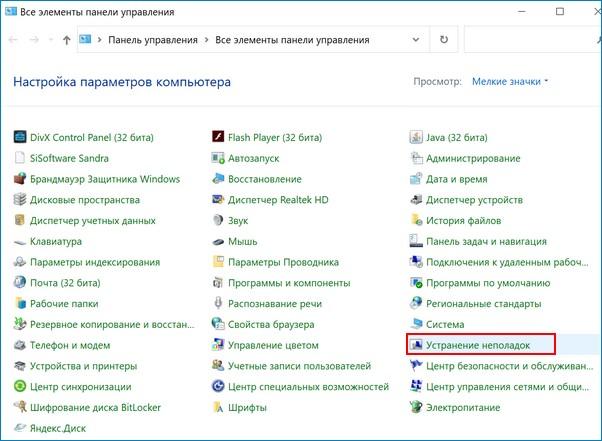Screen dimensions: 602x441
Task: Open Панель задач и навигация
Action: (486, 241)
